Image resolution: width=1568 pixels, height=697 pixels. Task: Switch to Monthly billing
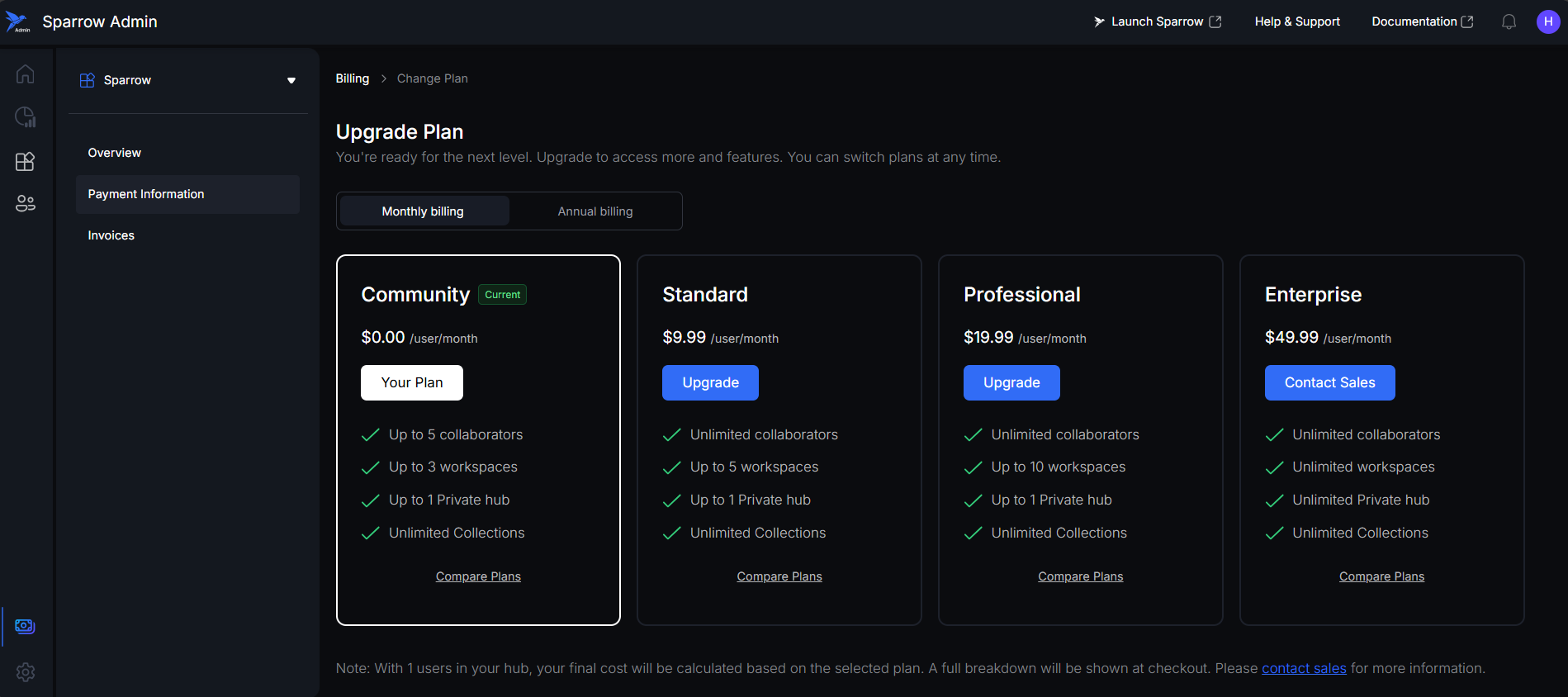pyautogui.click(x=424, y=211)
